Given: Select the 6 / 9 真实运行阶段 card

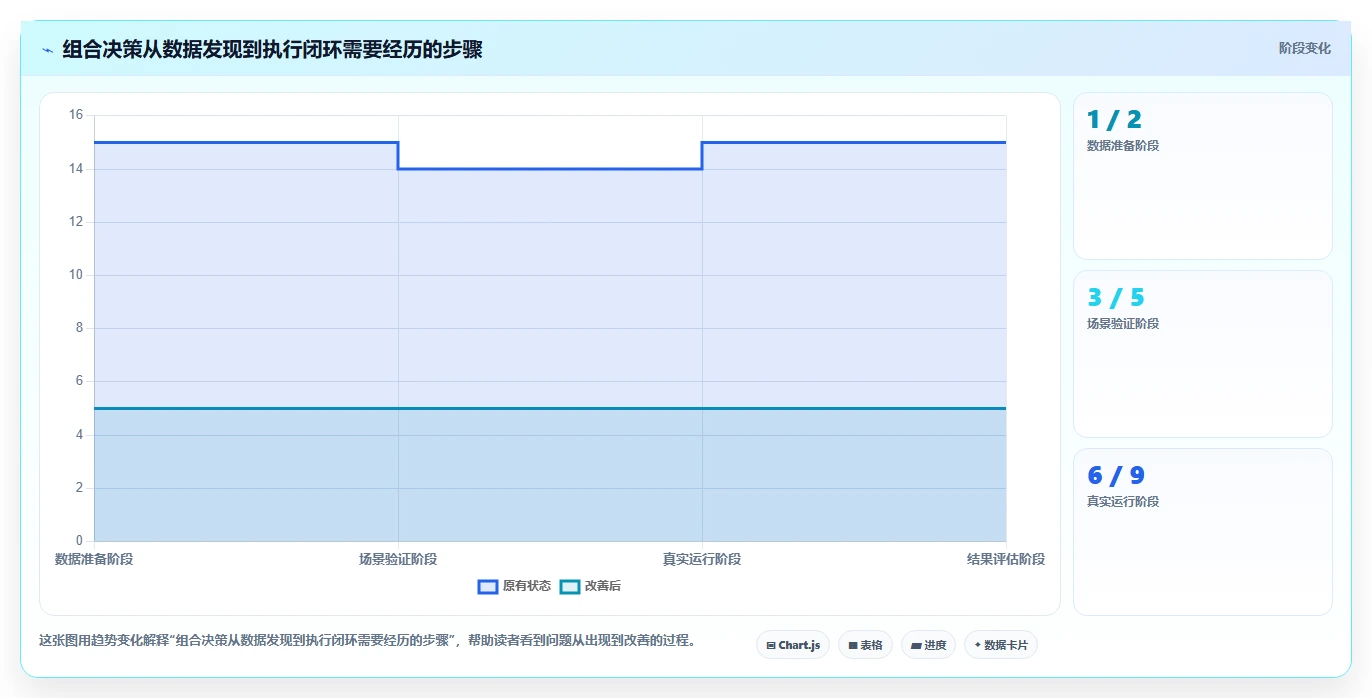Looking at the screenshot, I should point(1203,532).
